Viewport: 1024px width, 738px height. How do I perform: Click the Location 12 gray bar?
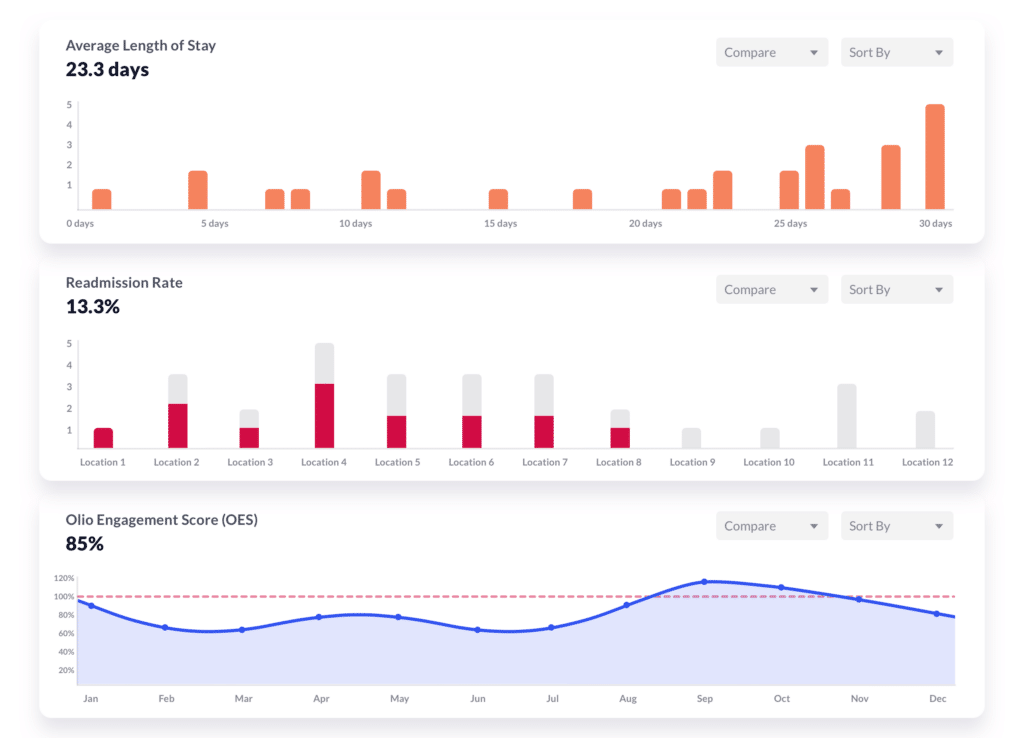click(x=925, y=430)
